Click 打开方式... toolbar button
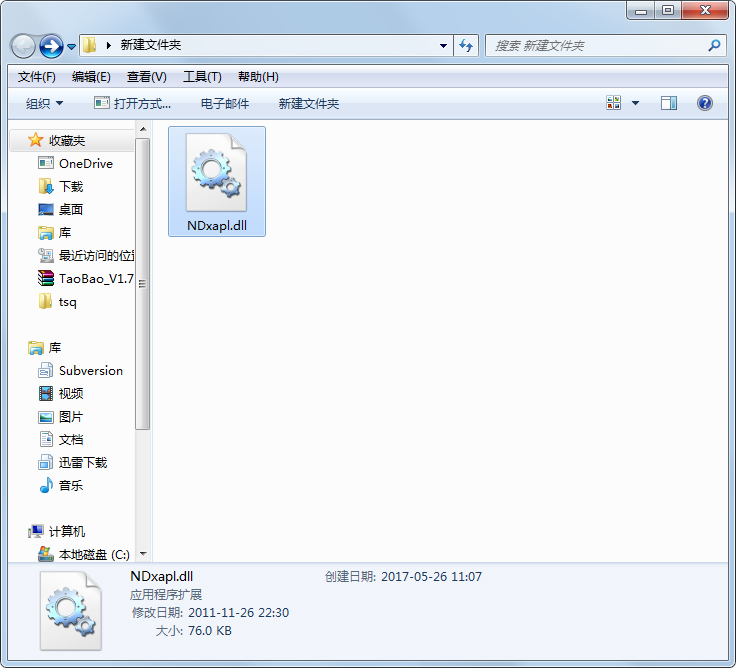Screen dimensions: 736x668 pyautogui.click(x=132, y=103)
